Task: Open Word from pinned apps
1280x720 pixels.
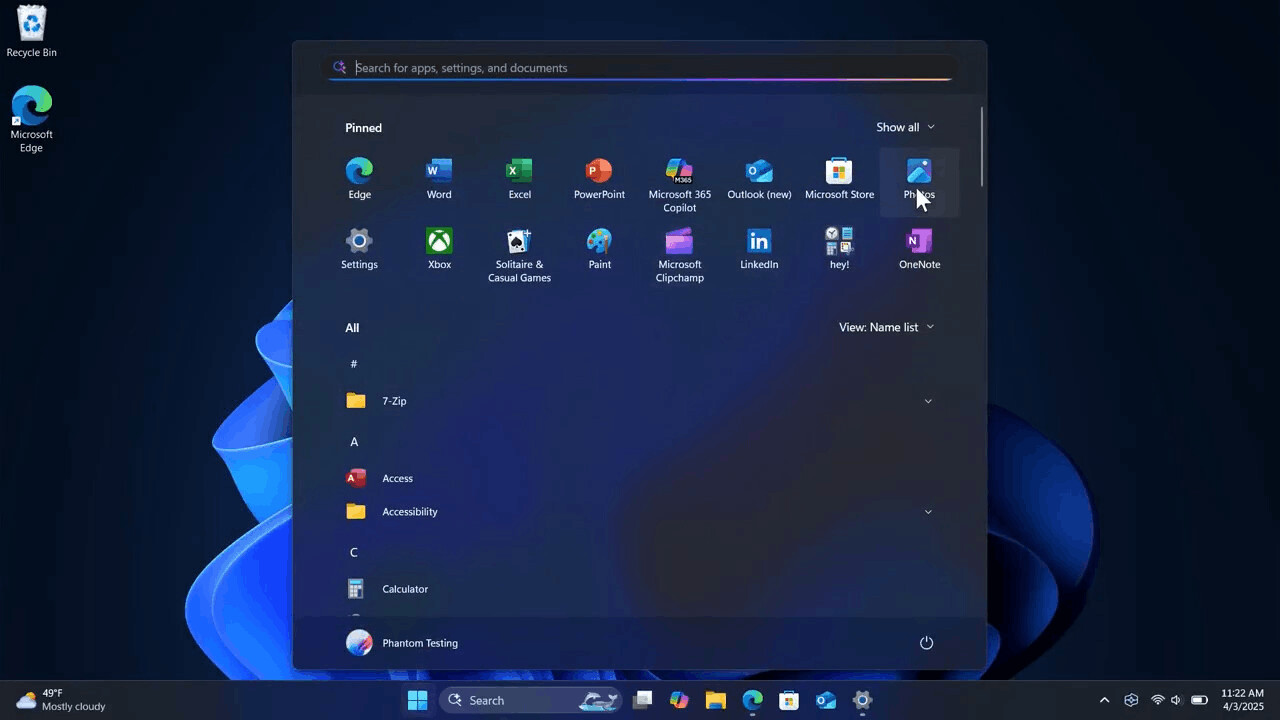Action: point(439,177)
